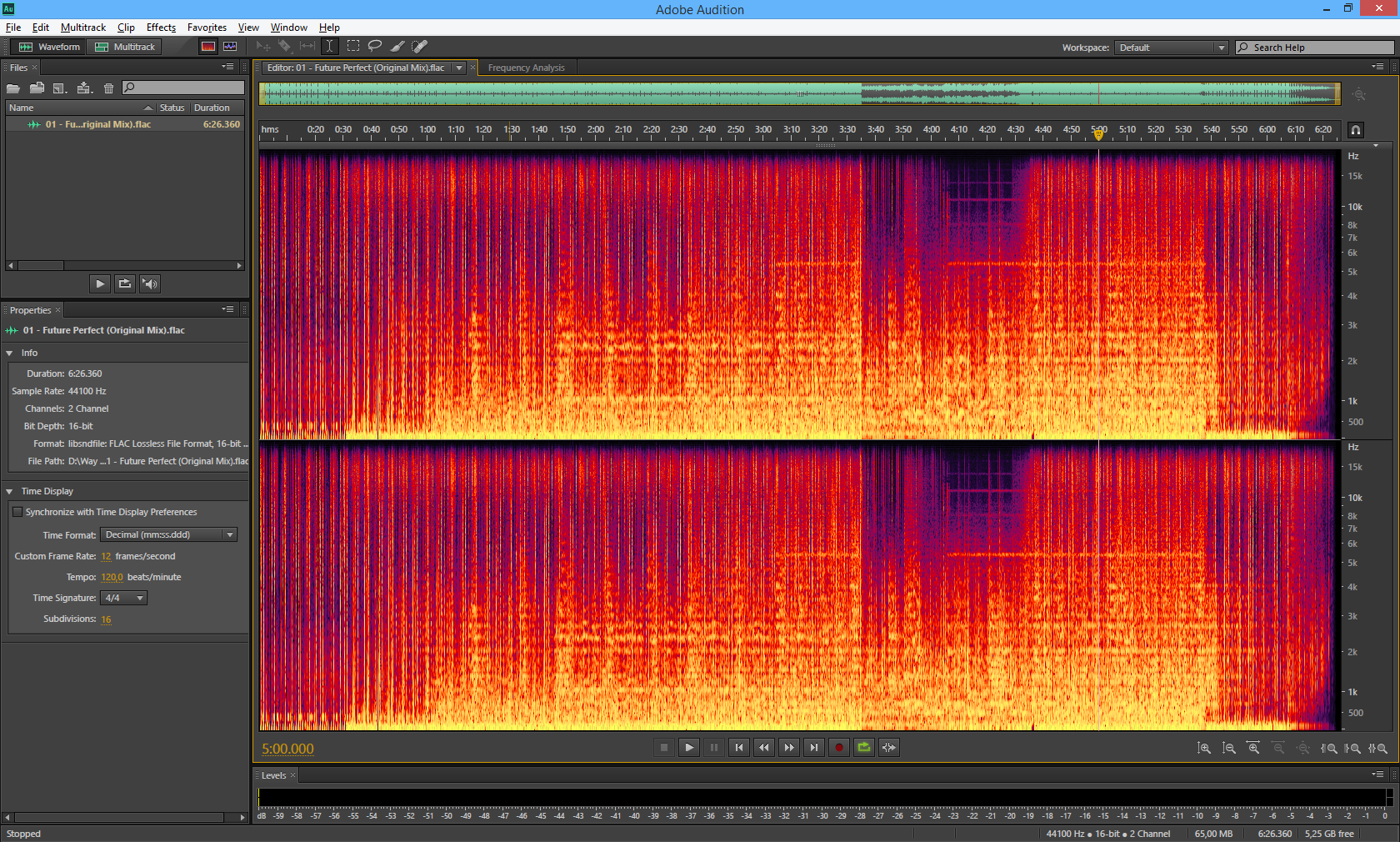
Task: Zoom in at Out Point
Action: pos(1353,749)
